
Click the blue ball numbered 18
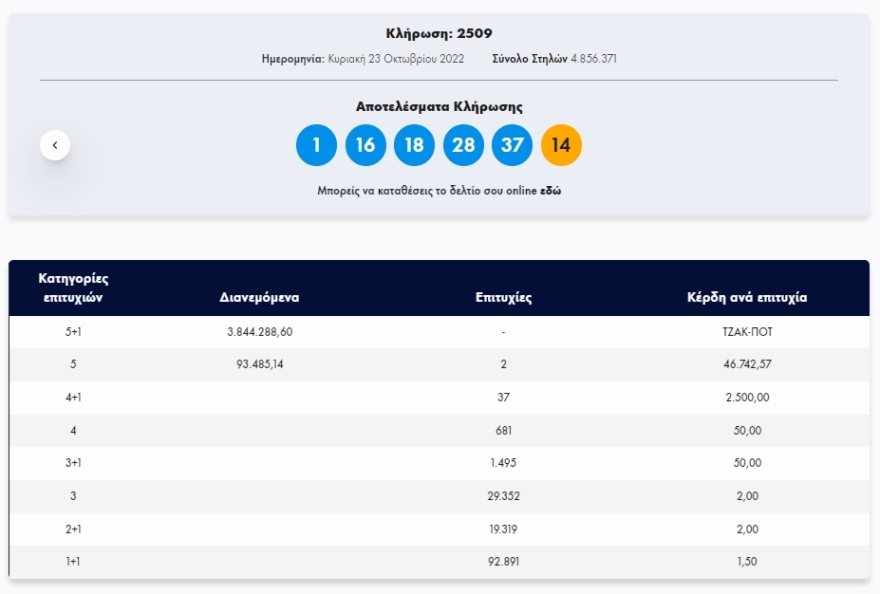414,145
